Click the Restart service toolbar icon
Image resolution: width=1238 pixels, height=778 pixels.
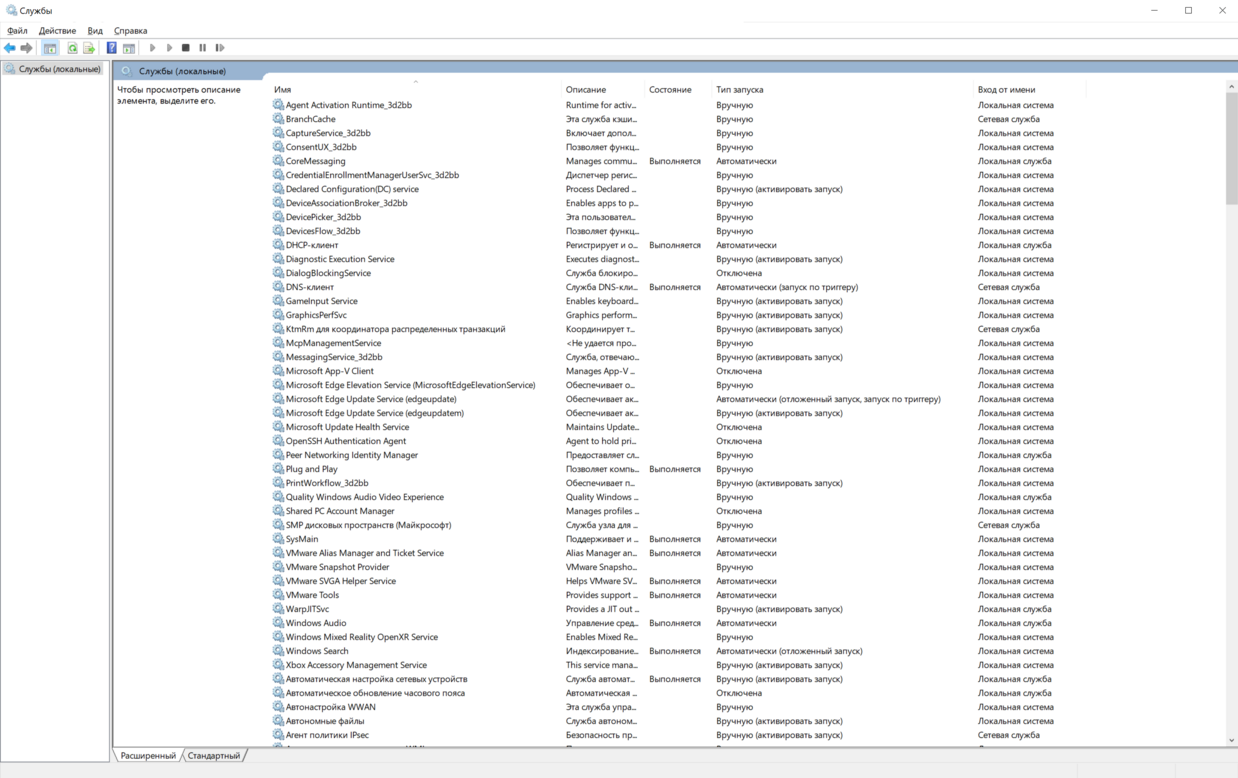tap(220, 48)
